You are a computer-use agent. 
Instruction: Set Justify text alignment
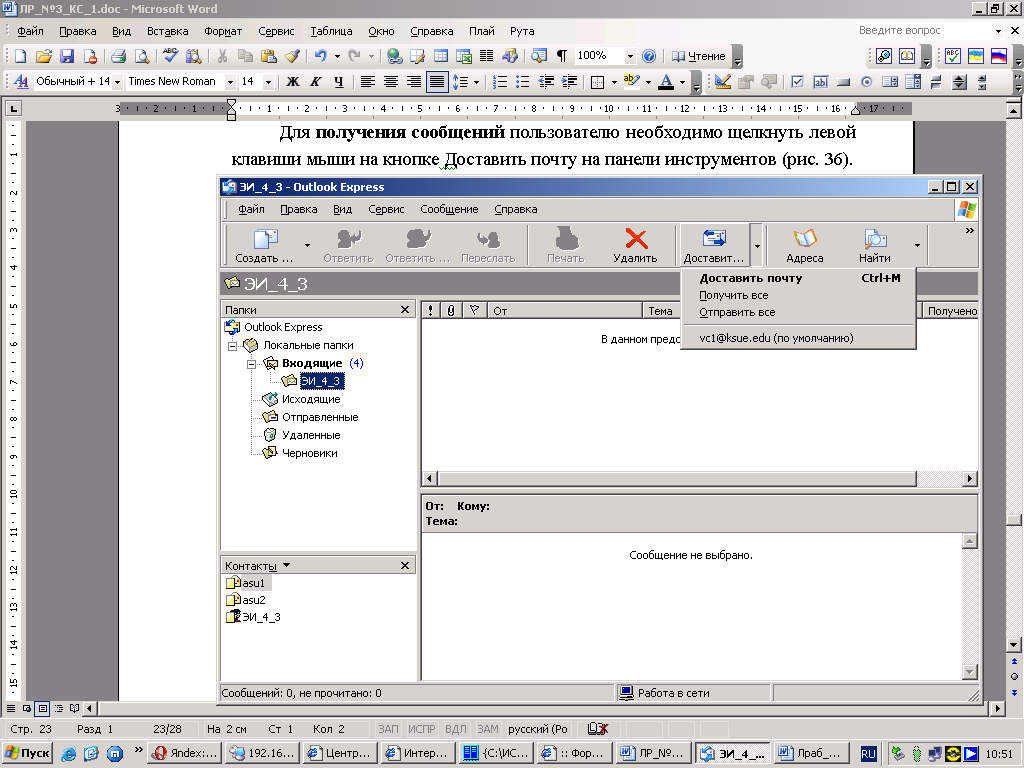point(436,82)
